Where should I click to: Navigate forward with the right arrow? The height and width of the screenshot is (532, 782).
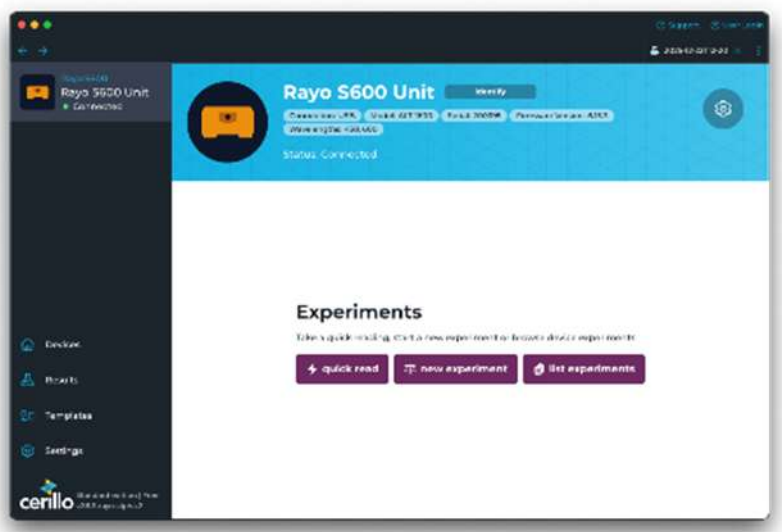[43, 51]
